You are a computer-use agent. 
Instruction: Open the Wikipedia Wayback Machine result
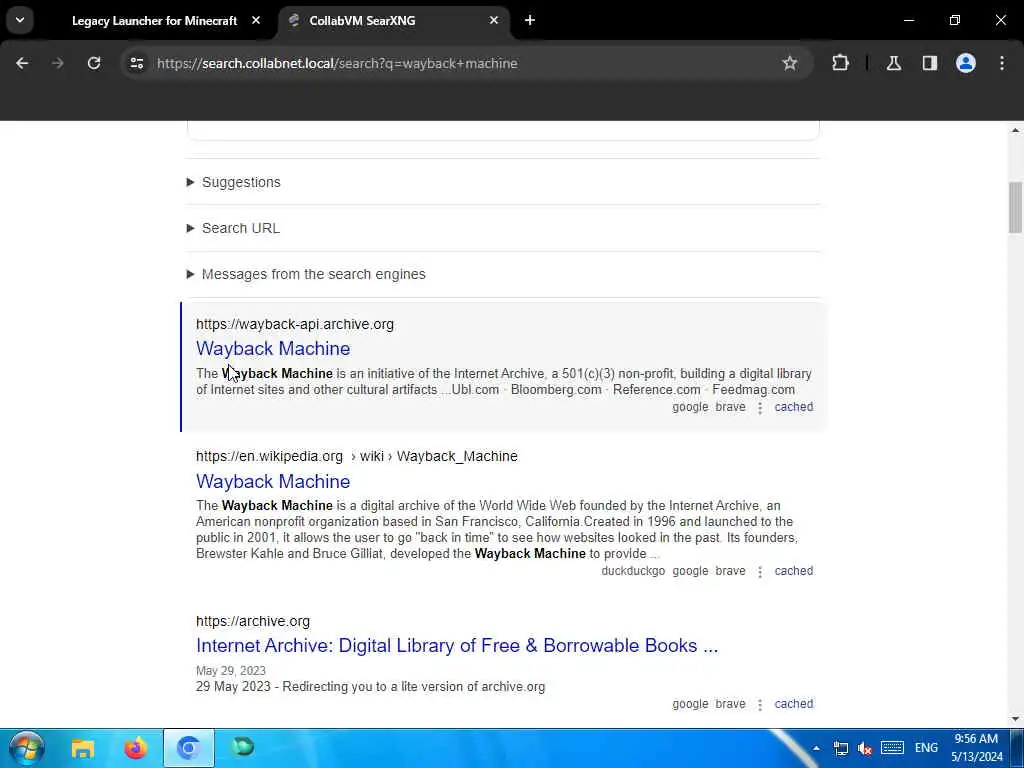pos(273,481)
